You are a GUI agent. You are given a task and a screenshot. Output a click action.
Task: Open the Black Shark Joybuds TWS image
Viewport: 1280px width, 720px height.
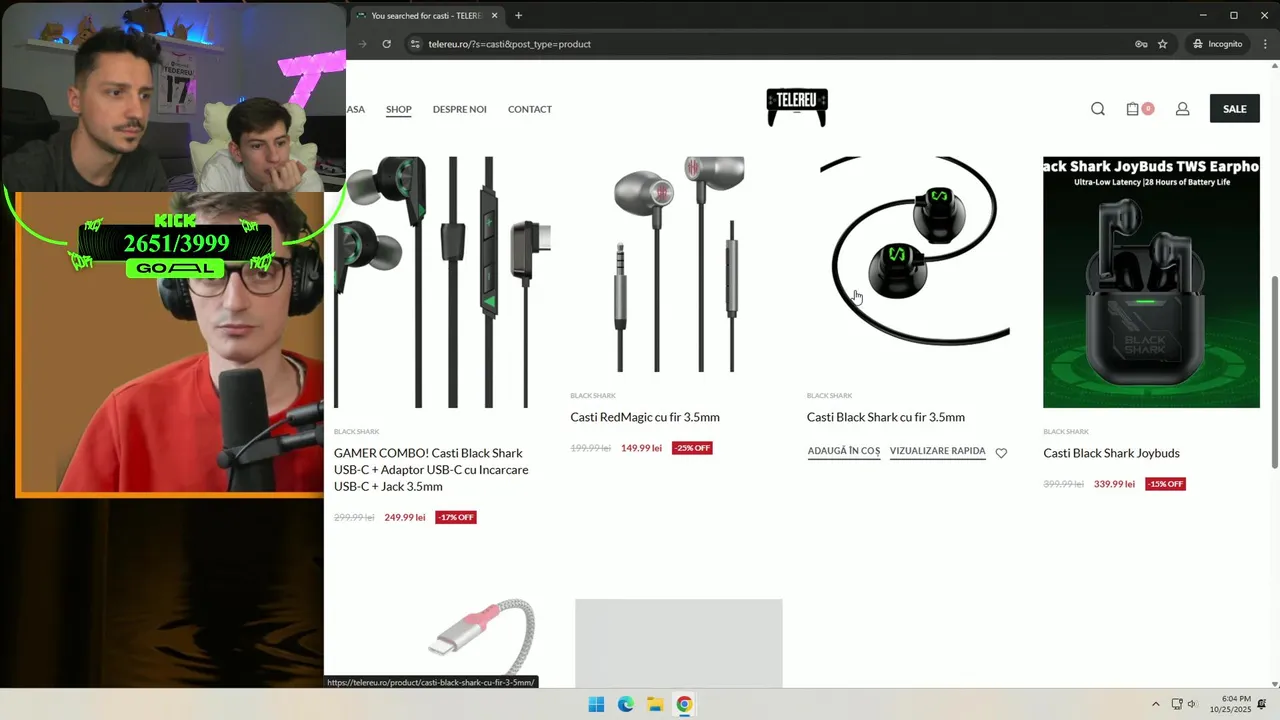1151,282
